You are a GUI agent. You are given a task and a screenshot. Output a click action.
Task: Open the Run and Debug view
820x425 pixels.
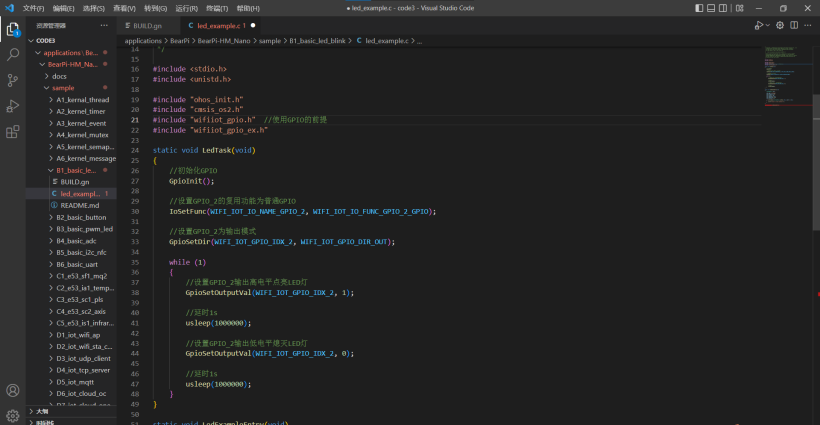13,106
